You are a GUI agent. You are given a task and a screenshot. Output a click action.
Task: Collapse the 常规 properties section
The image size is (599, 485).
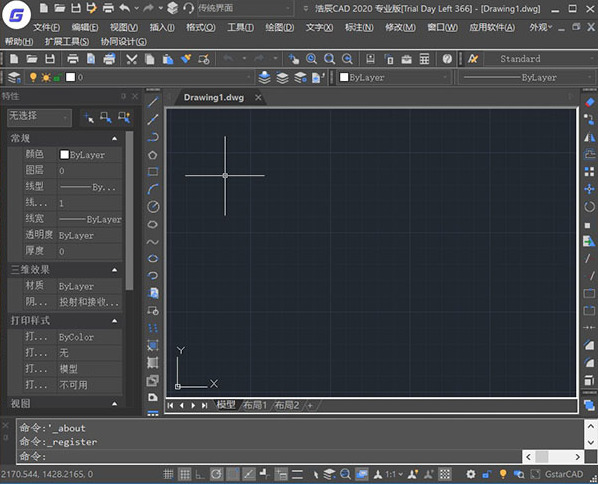(x=115, y=138)
